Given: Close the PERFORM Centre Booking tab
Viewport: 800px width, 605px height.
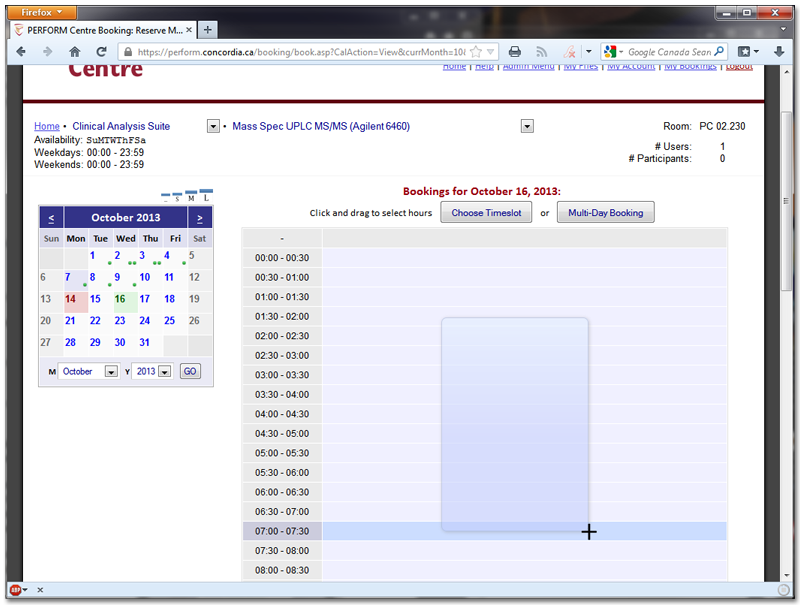Looking at the screenshot, I should 189,30.
